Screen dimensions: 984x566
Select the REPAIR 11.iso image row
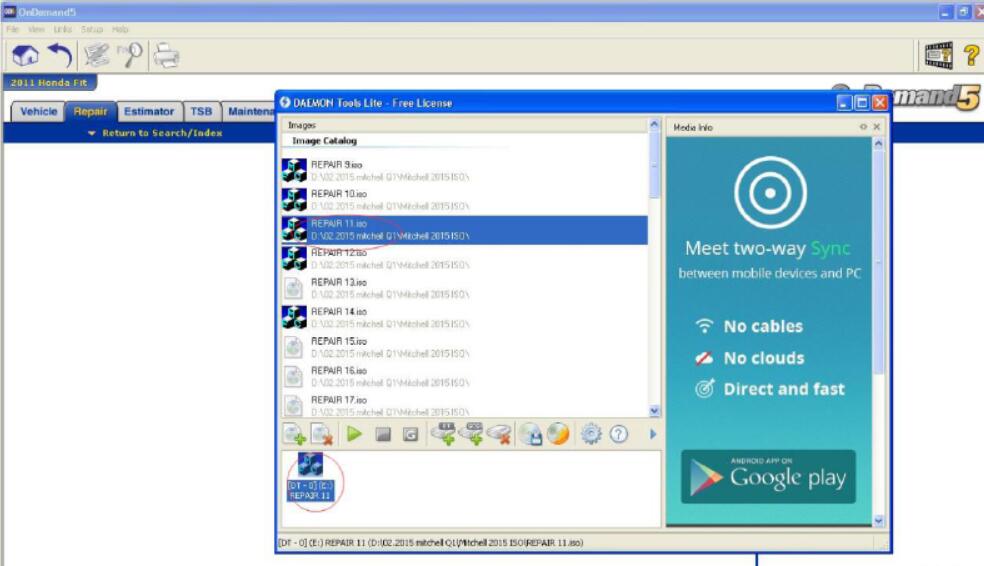pos(464,230)
